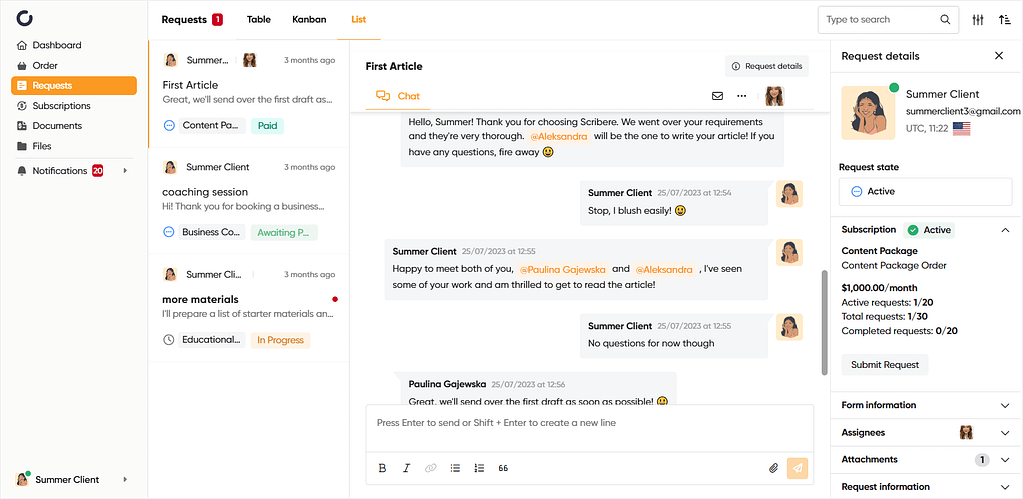The height and width of the screenshot is (499, 1023).
Task: Toggle bold formatting
Action: 382,468
